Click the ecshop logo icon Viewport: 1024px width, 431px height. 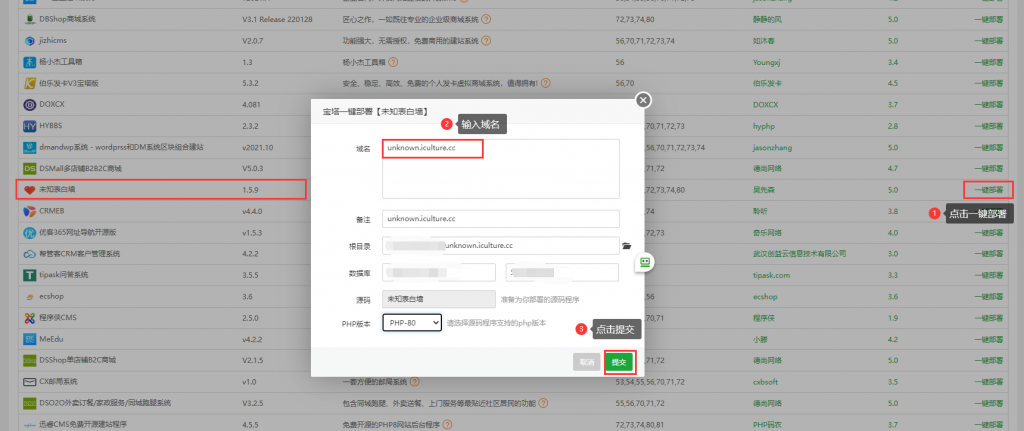pos(29,296)
